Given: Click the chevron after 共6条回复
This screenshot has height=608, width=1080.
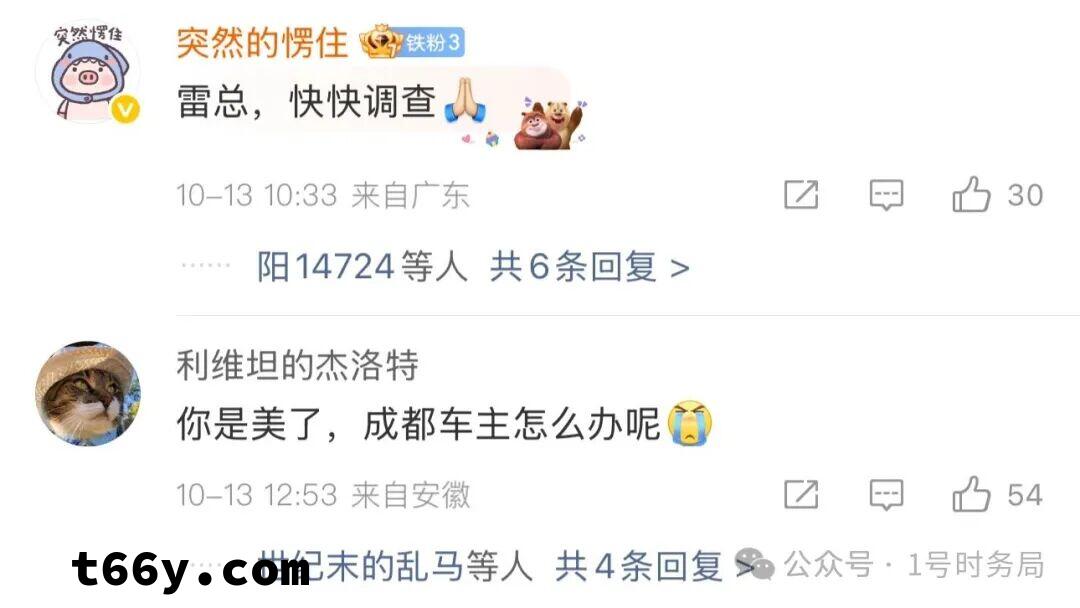Looking at the screenshot, I should [679, 269].
